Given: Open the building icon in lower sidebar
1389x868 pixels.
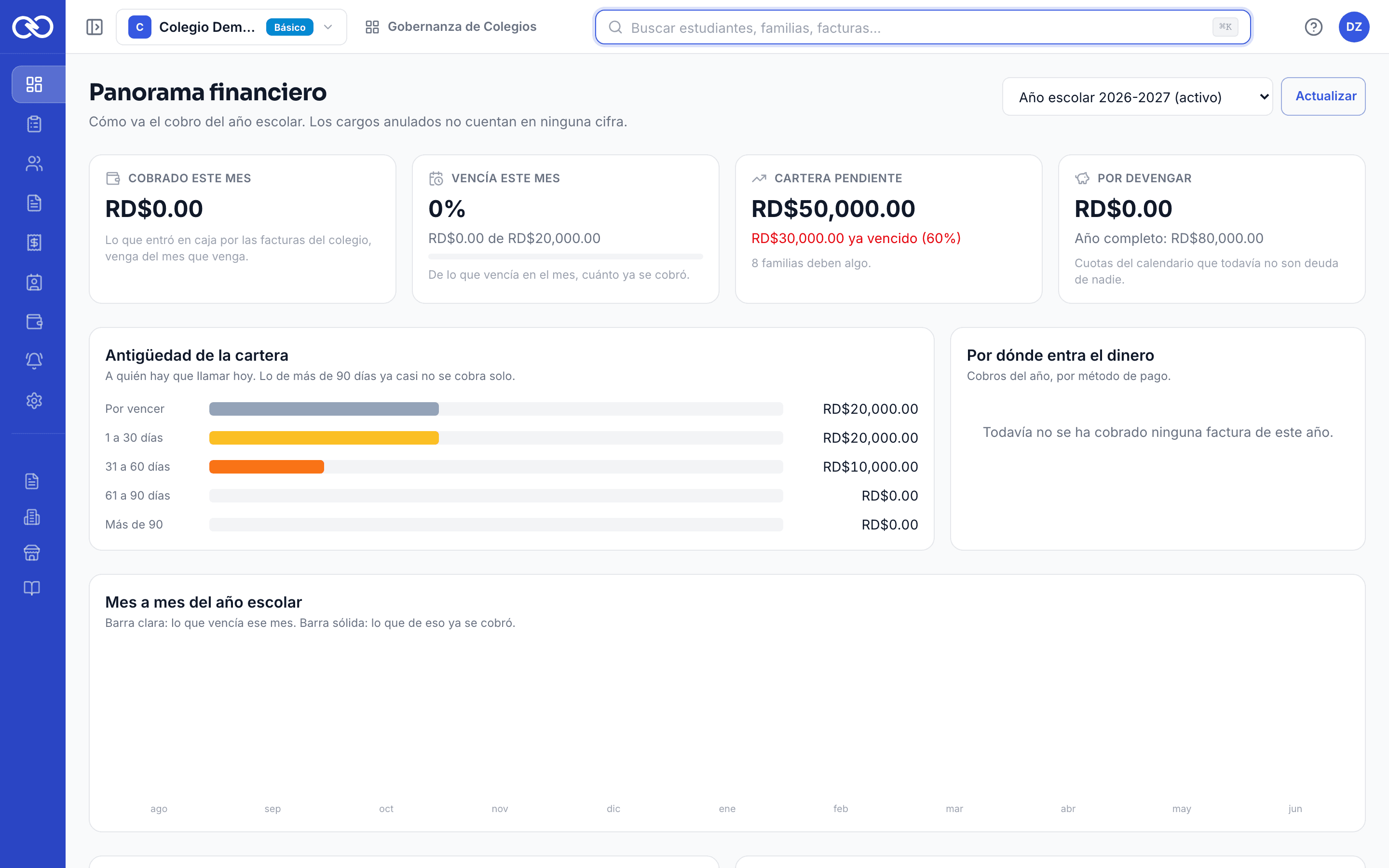Looking at the screenshot, I should pyautogui.click(x=32, y=517).
